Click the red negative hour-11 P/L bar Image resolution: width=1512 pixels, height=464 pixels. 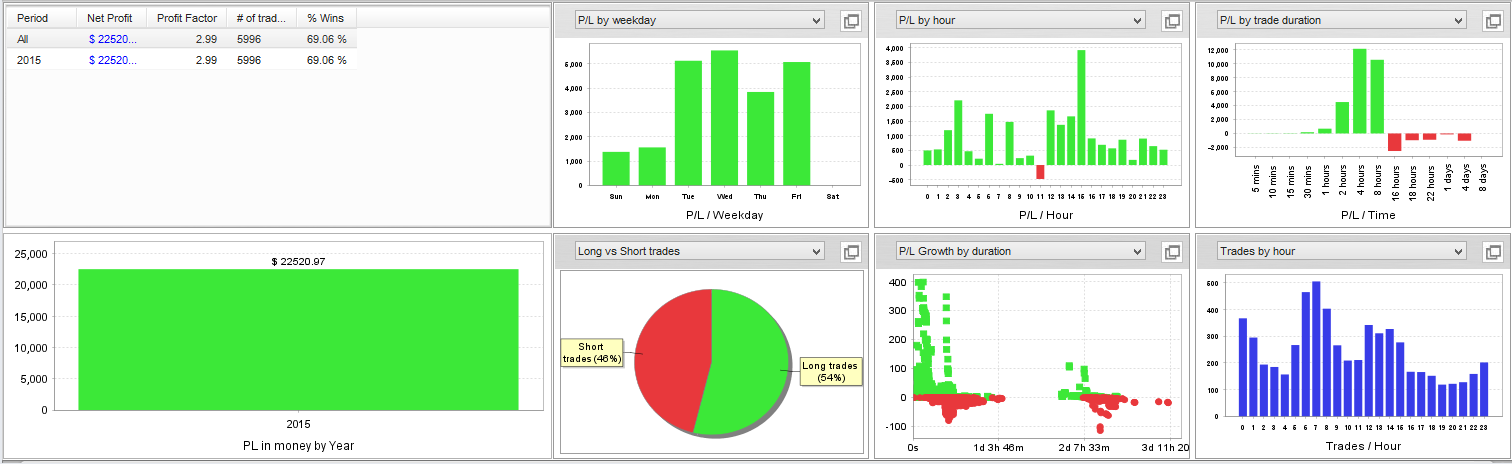(x=1040, y=172)
